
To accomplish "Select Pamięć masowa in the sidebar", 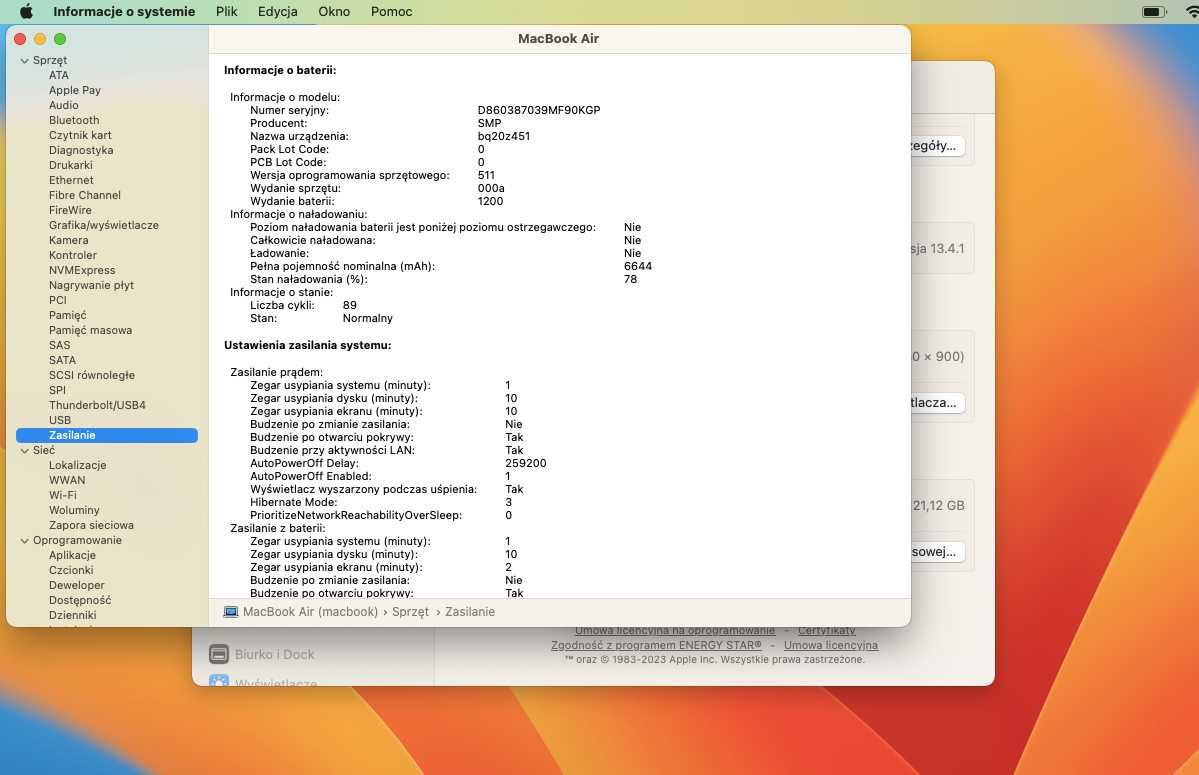I will 90,330.
